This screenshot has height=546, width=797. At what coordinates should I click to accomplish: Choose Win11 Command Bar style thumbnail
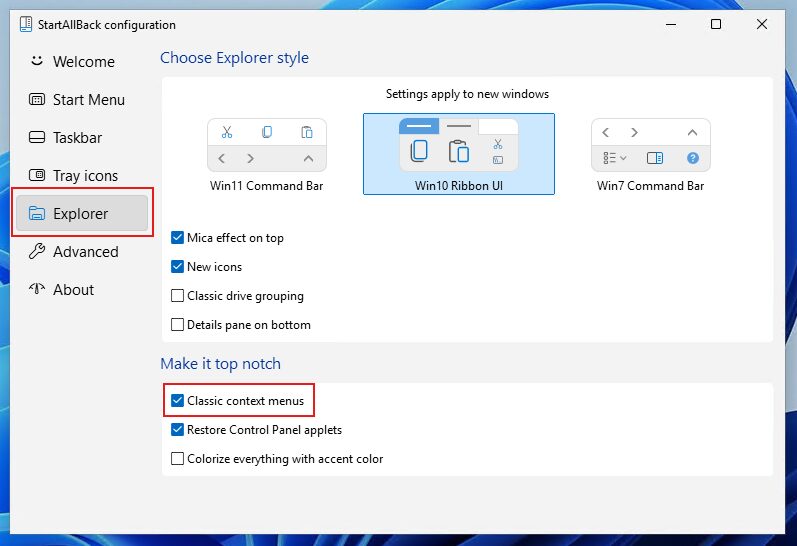click(267, 154)
